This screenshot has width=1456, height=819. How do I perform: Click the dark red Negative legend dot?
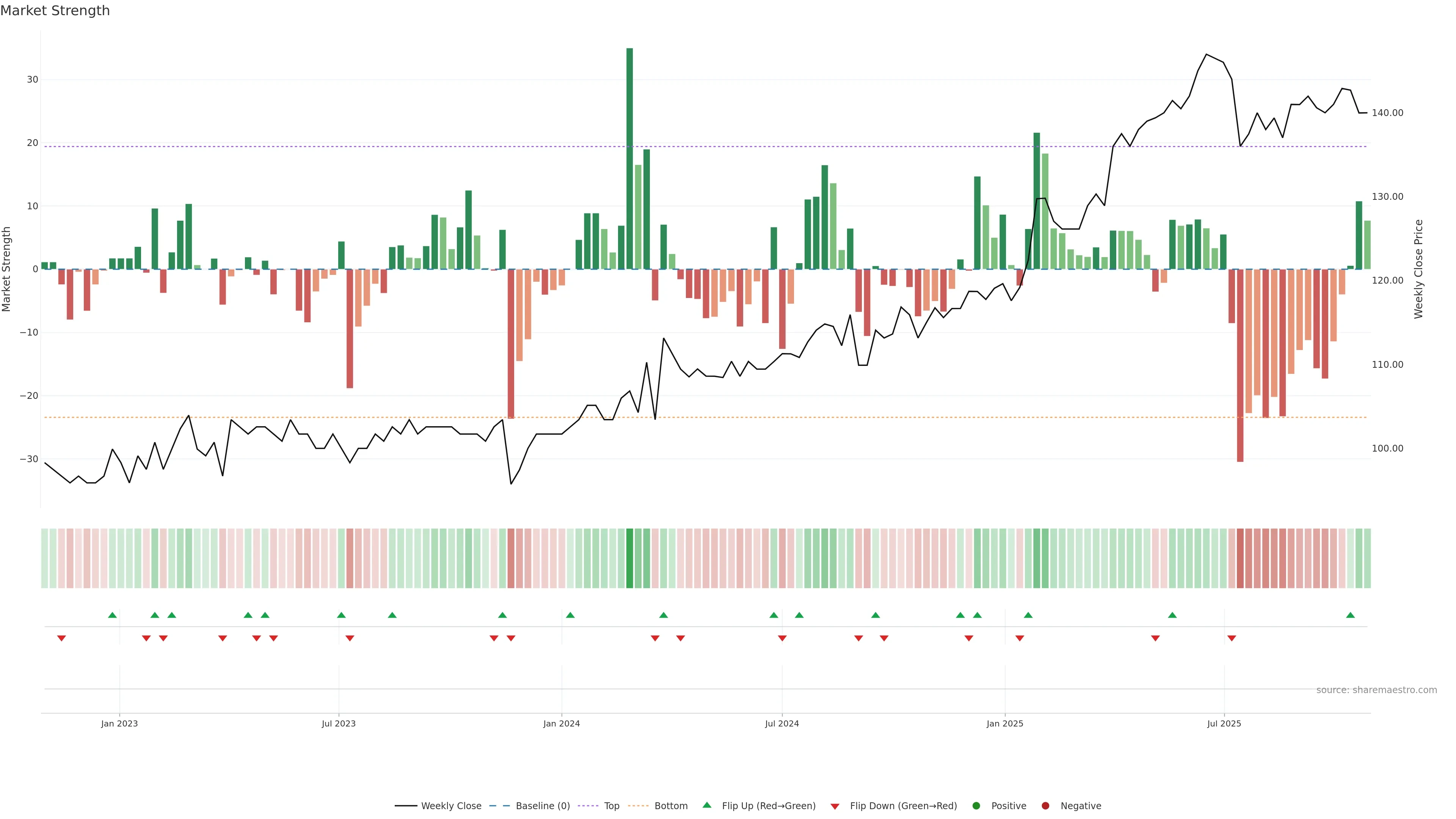pyautogui.click(x=1045, y=806)
